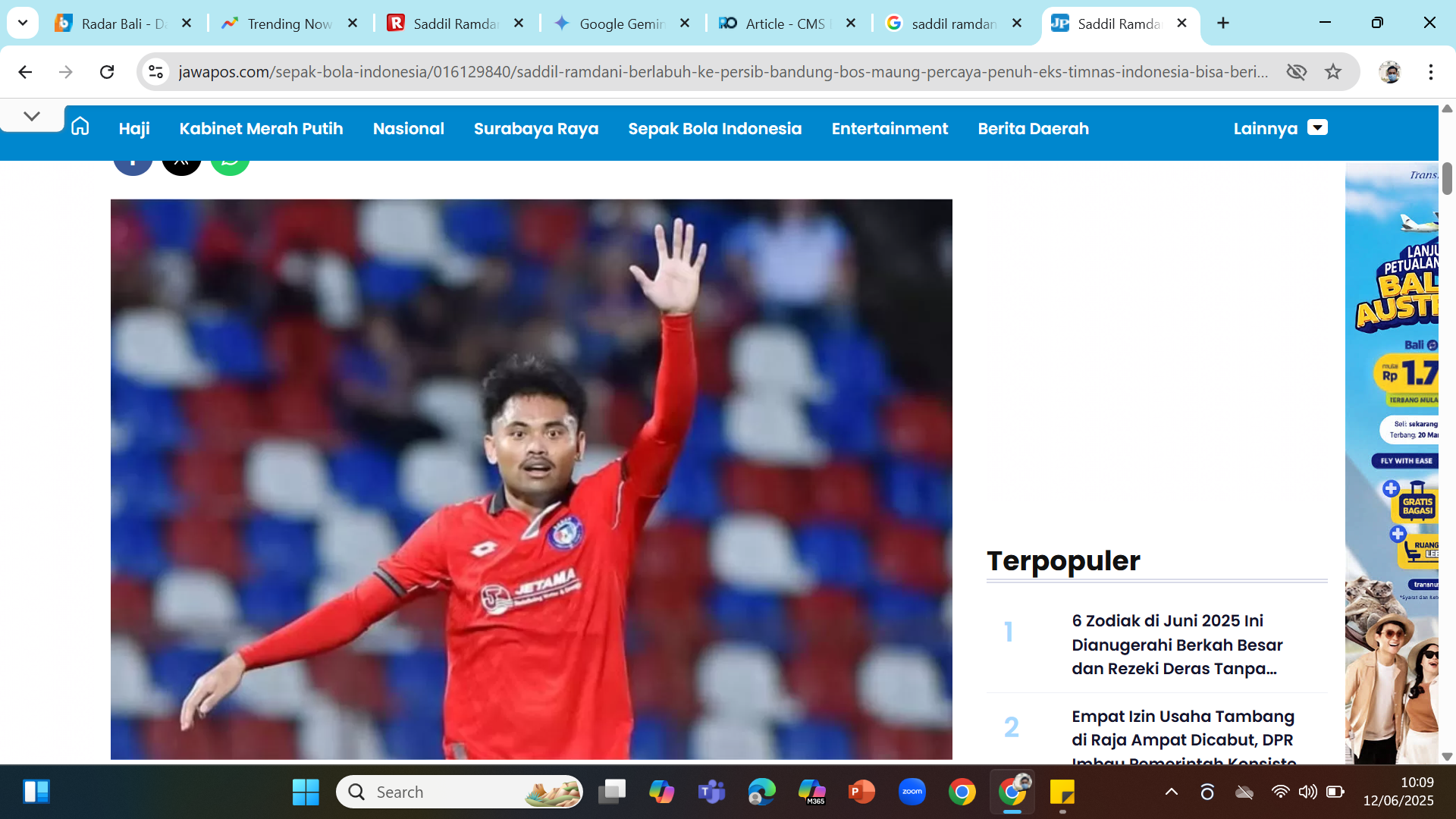Click the Saddil Ramdani article photo
The image size is (1456, 819).
pos(532,479)
